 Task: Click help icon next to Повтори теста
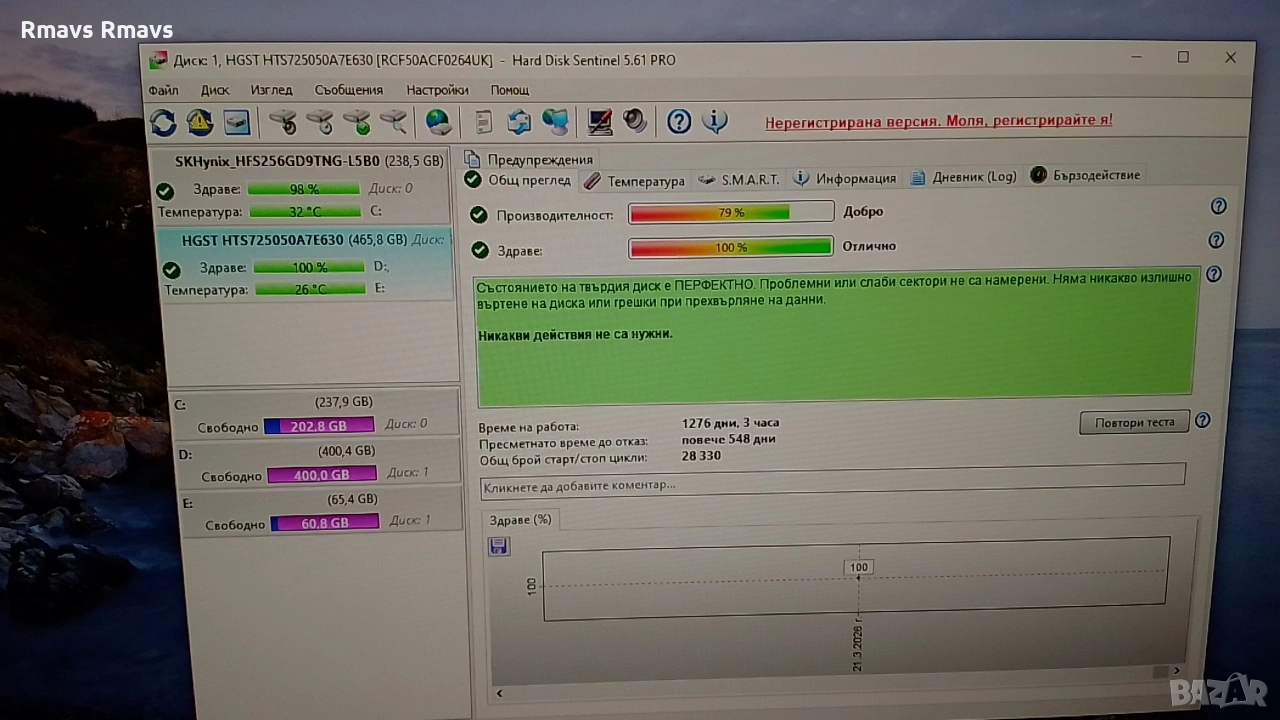coord(1202,421)
